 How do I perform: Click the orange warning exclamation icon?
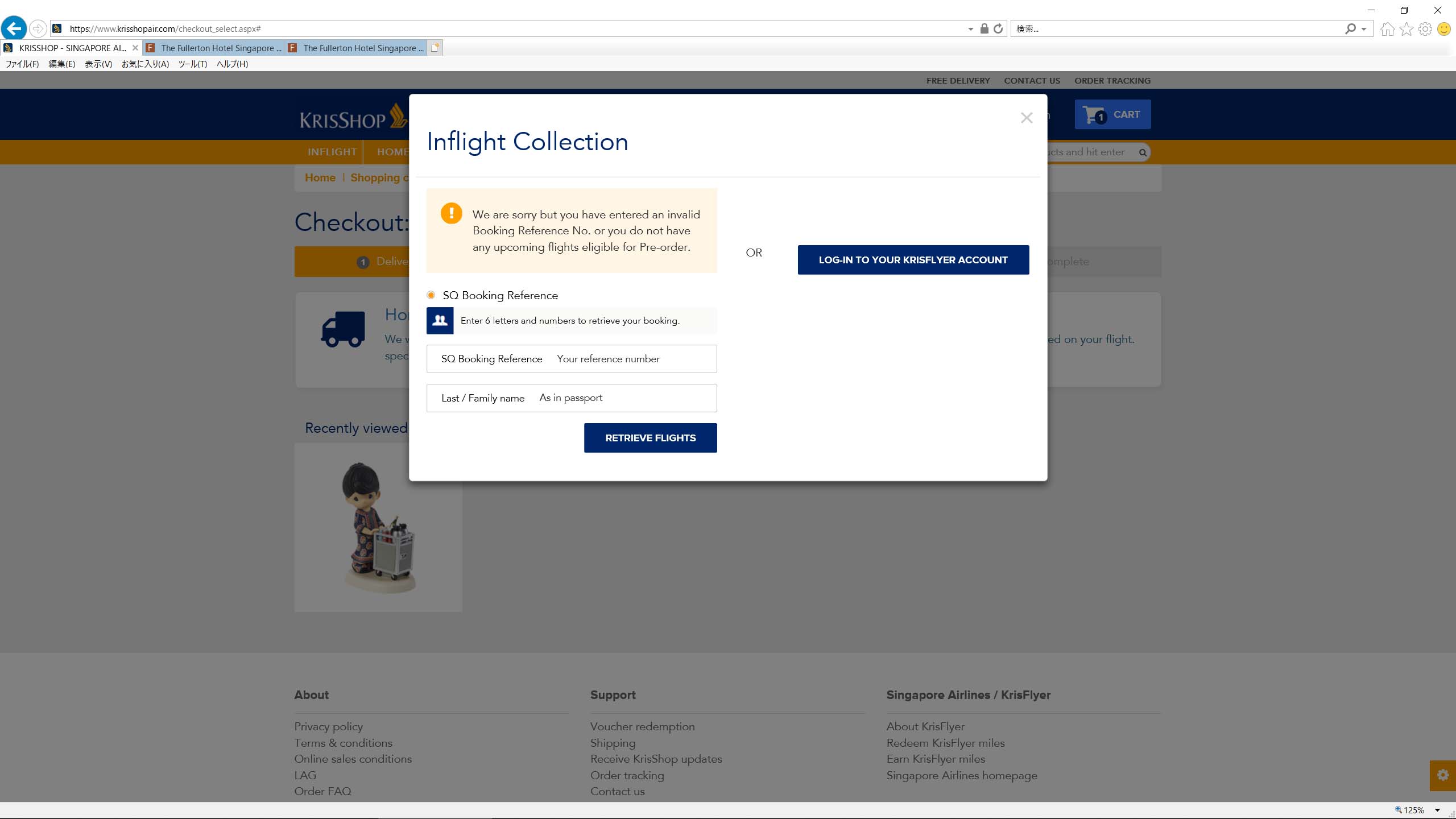451,213
